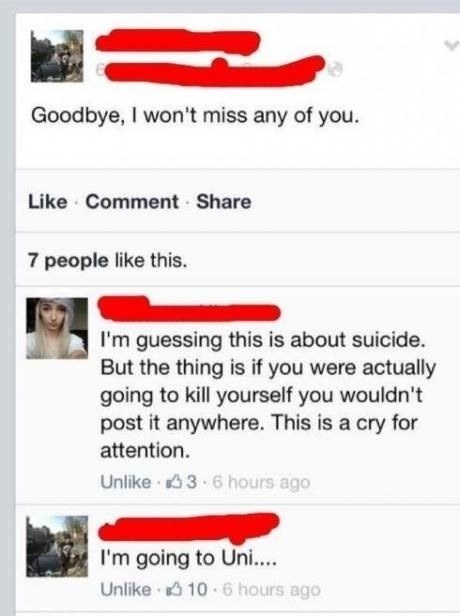Open the "7 people" likes list
This screenshot has height=616, width=460.
tap(68, 260)
